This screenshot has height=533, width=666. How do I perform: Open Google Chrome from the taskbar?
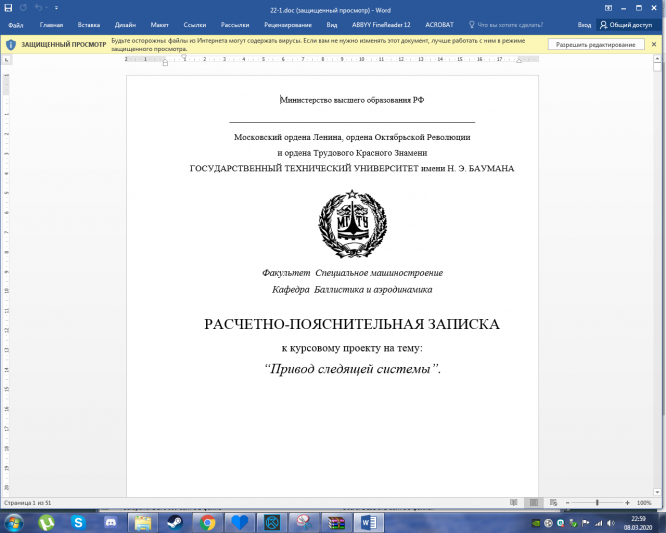click(x=207, y=523)
